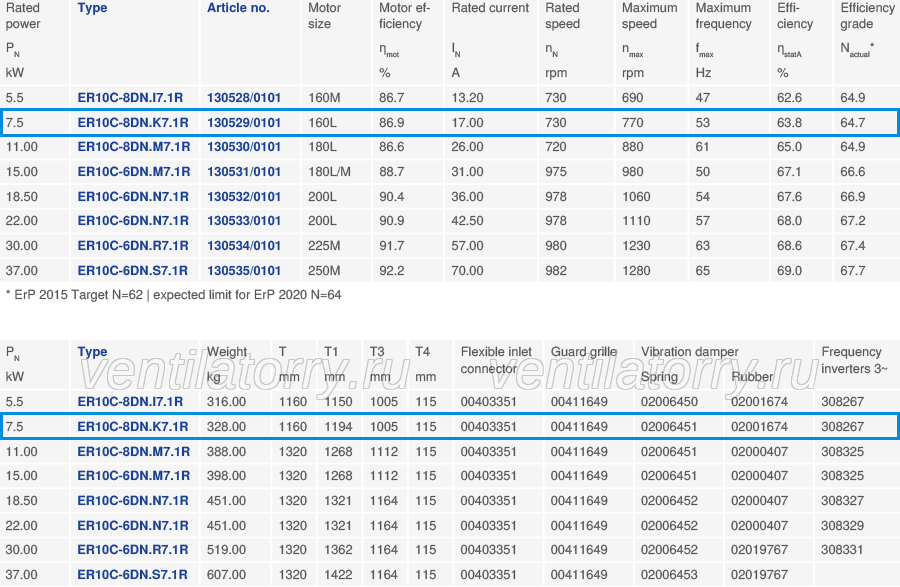Select rated current value '70.00'
This screenshot has height=587, width=900.
(467, 270)
